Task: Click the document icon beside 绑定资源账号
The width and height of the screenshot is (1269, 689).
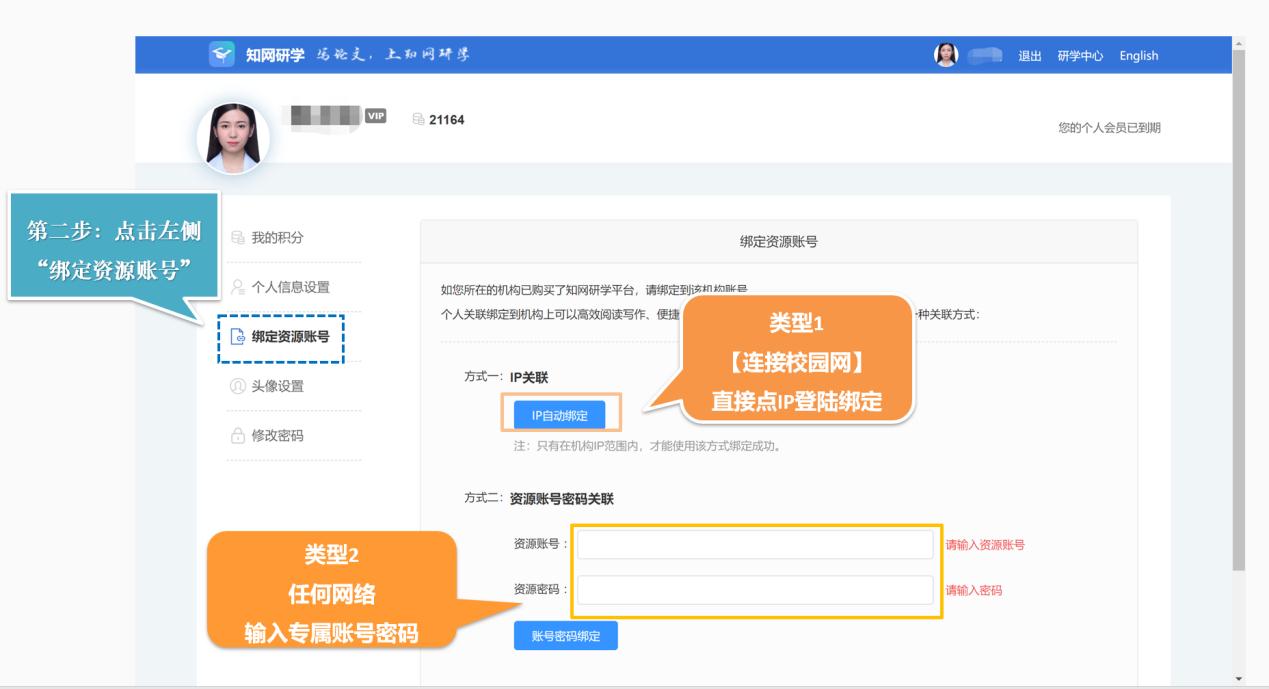Action: coord(238,337)
